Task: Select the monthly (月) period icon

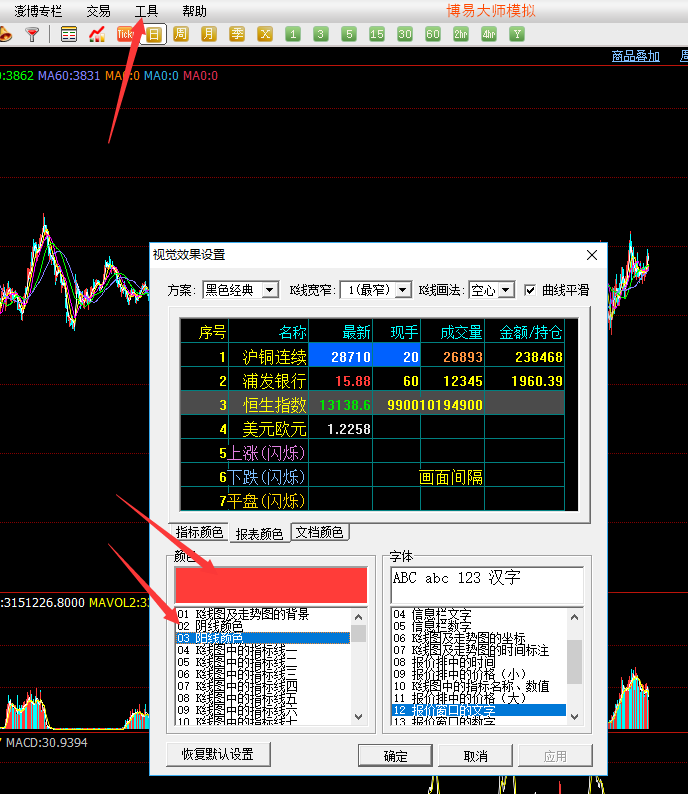Action: click(209, 34)
